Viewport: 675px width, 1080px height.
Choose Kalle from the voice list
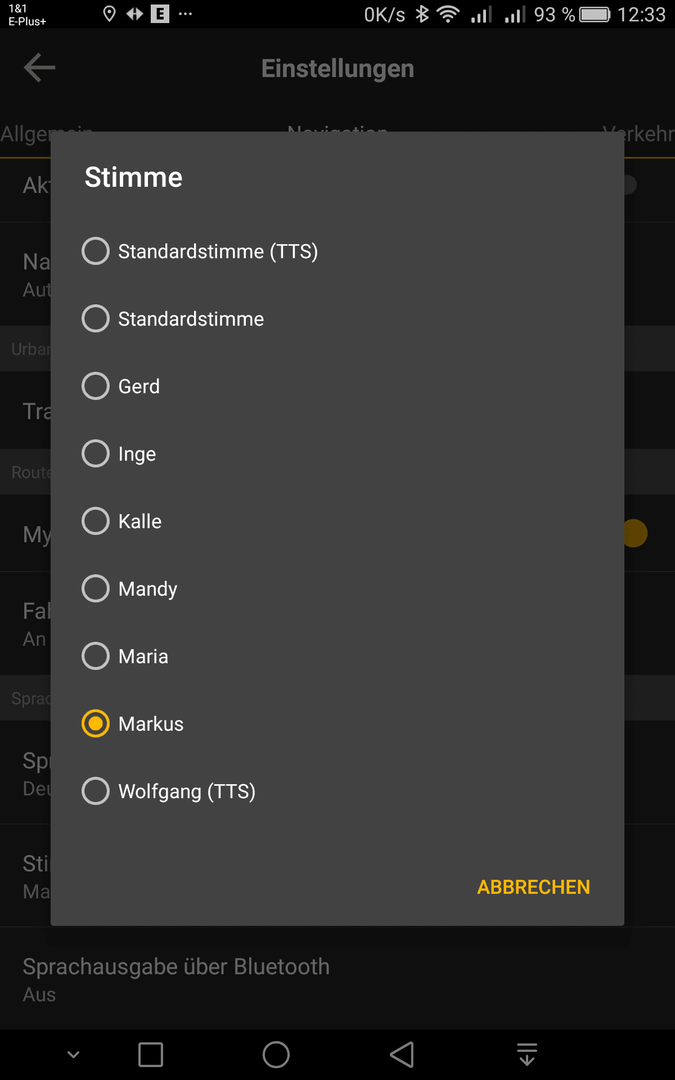tap(121, 521)
